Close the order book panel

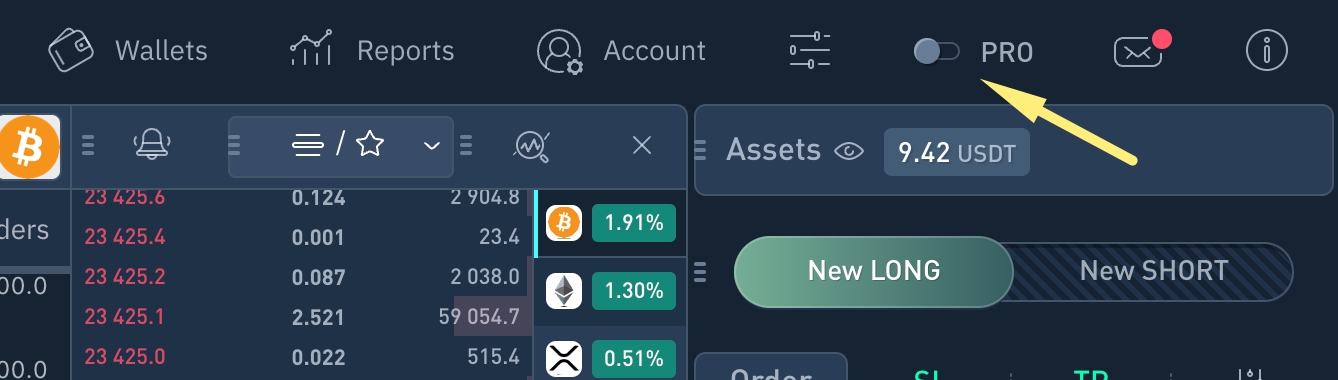tap(642, 146)
